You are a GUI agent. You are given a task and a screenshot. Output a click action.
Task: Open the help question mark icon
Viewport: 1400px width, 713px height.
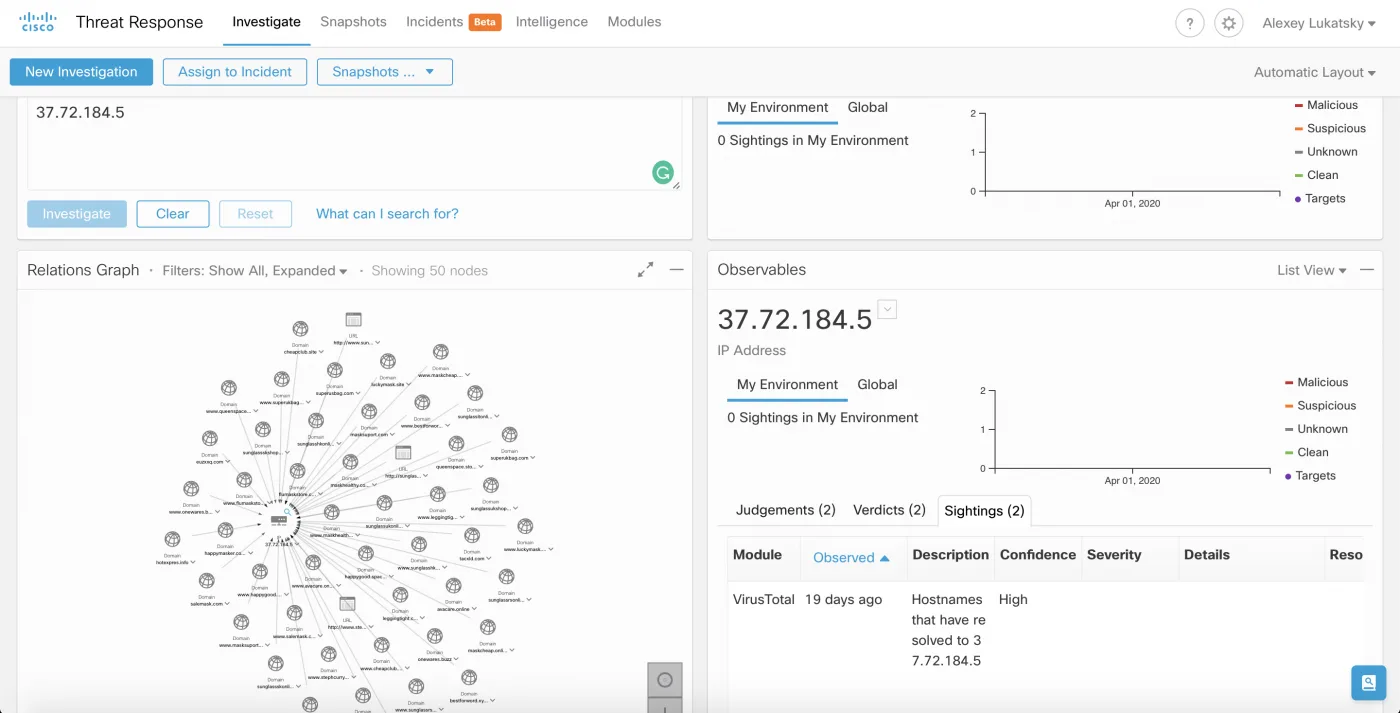[x=1189, y=23]
